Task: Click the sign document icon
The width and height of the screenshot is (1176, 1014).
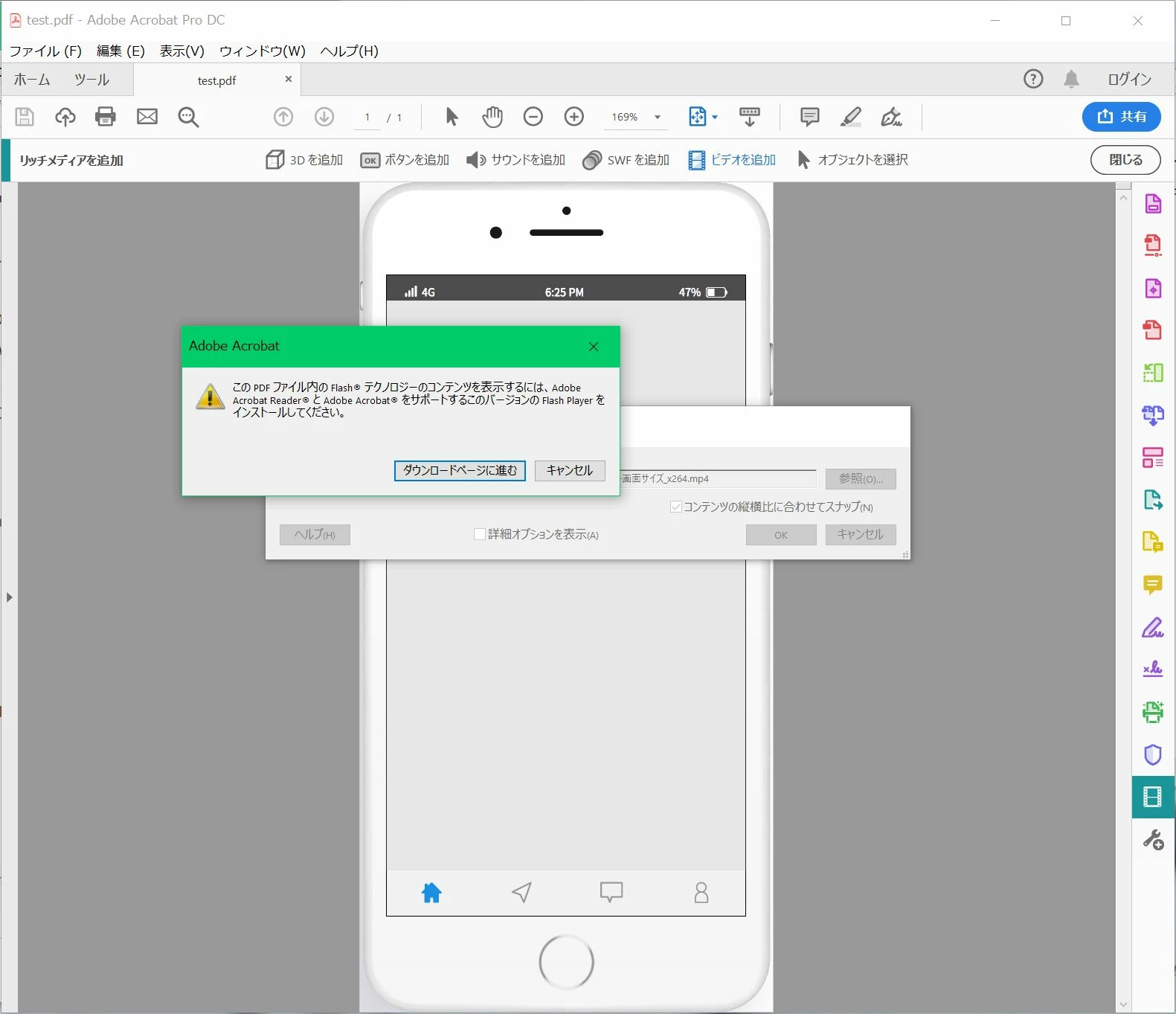Action: coord(891,117)
